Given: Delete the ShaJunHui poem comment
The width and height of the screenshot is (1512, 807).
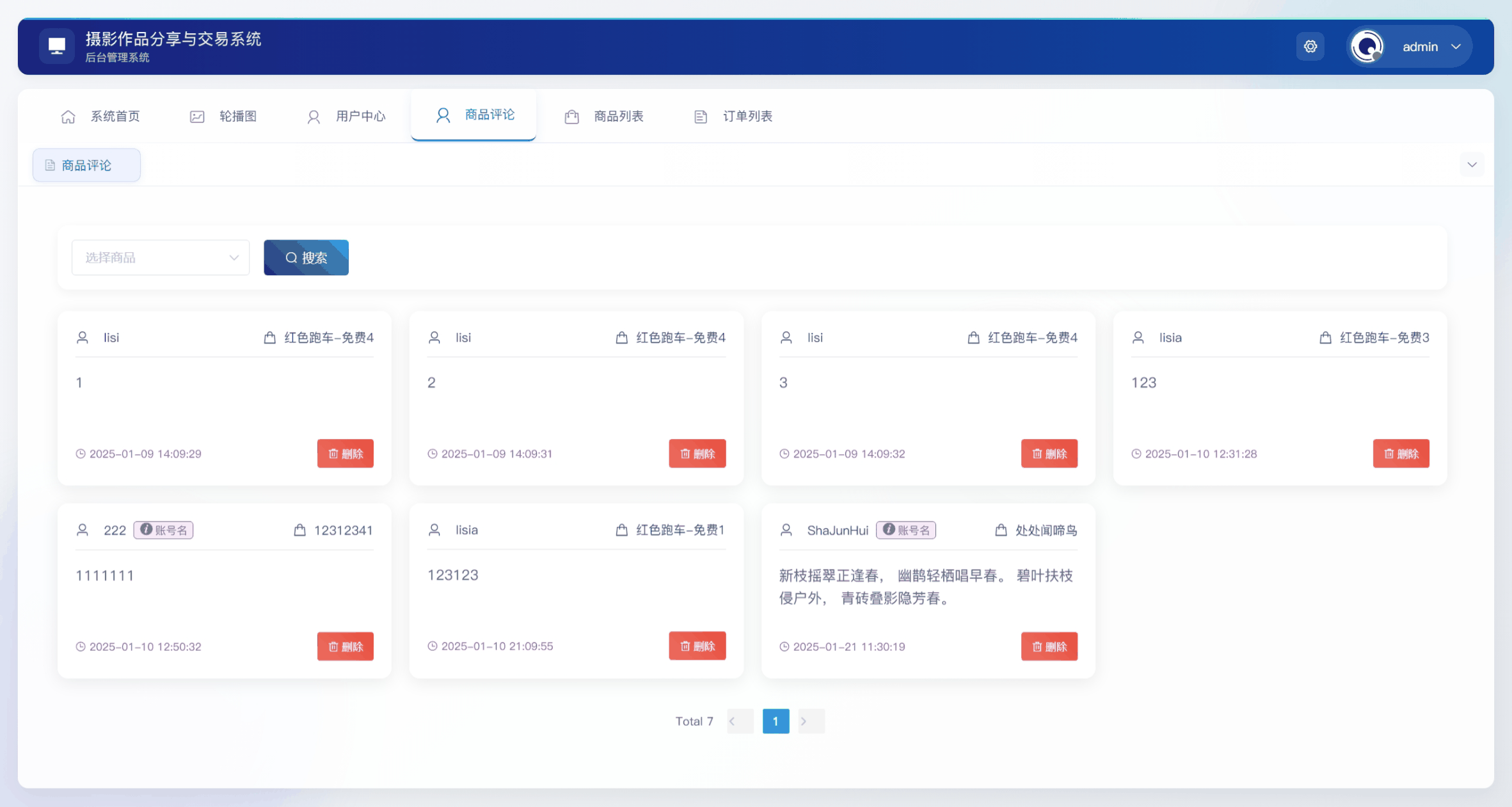Looking at the screenshot, I should (1049, 646).
